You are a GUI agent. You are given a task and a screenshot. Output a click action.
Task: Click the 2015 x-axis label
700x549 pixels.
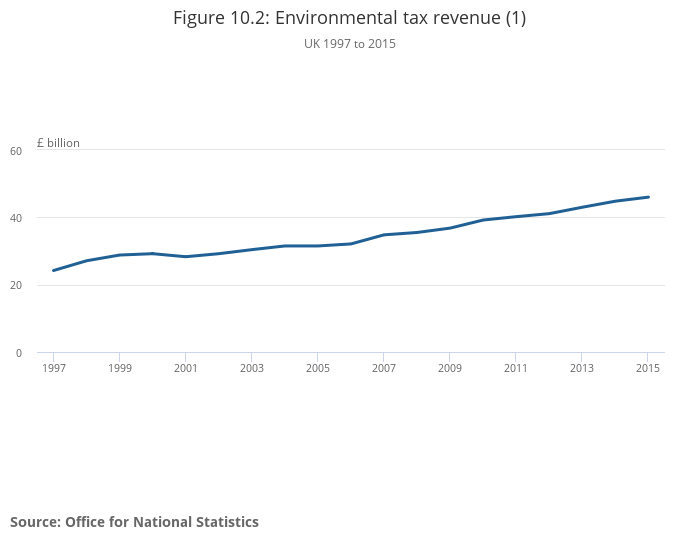point(648,369)
